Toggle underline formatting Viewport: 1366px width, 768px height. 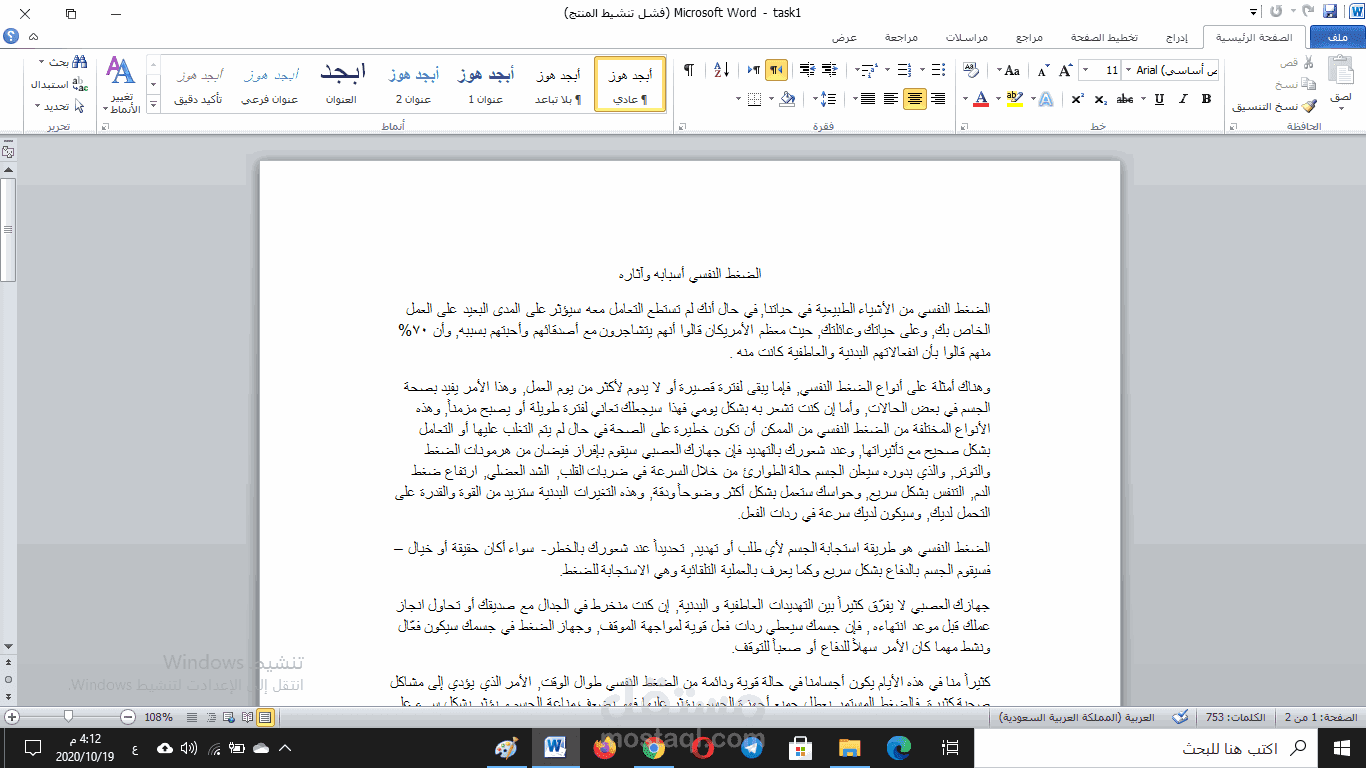1159,100
